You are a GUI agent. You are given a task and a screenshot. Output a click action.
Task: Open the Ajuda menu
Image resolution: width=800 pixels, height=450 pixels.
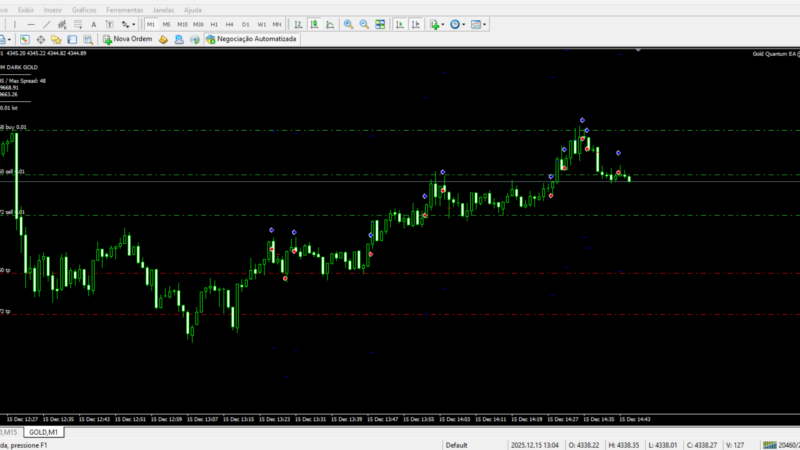[x=192, y=10]
